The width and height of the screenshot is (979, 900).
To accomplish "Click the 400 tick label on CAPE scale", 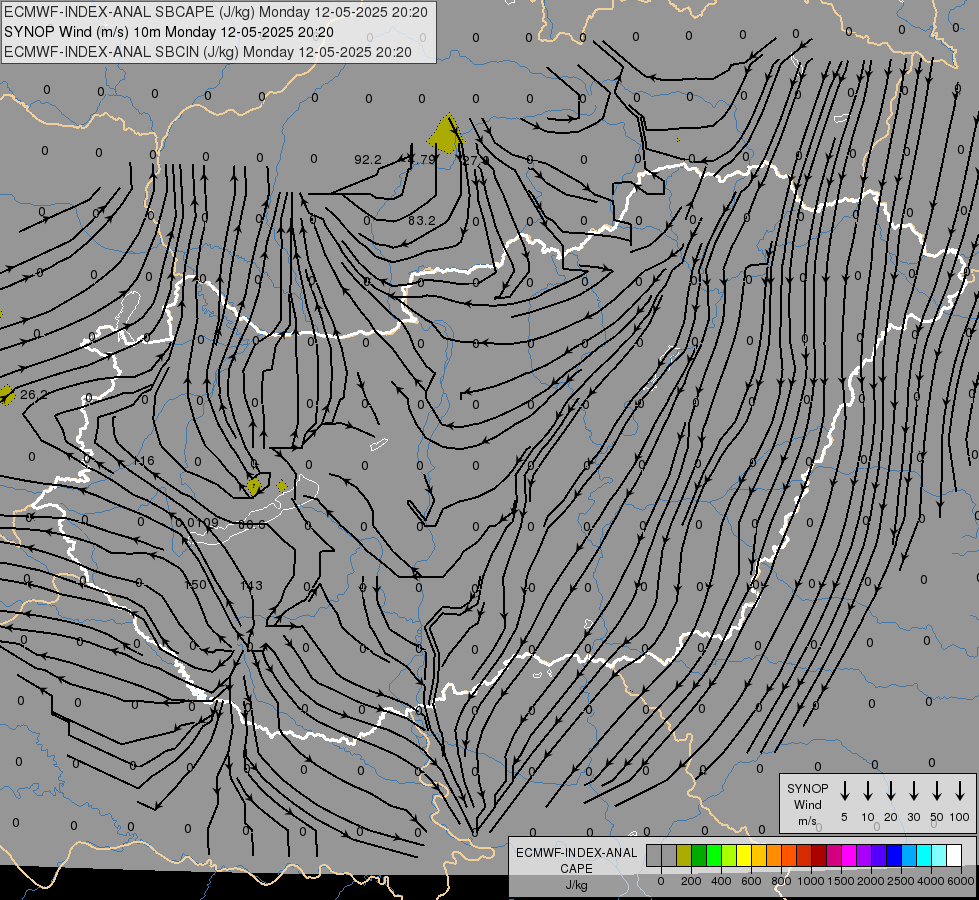I will tap(721, 881).
